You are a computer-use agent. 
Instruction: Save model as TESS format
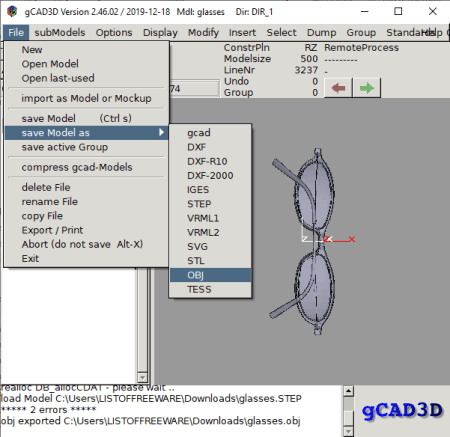[210, 289]
